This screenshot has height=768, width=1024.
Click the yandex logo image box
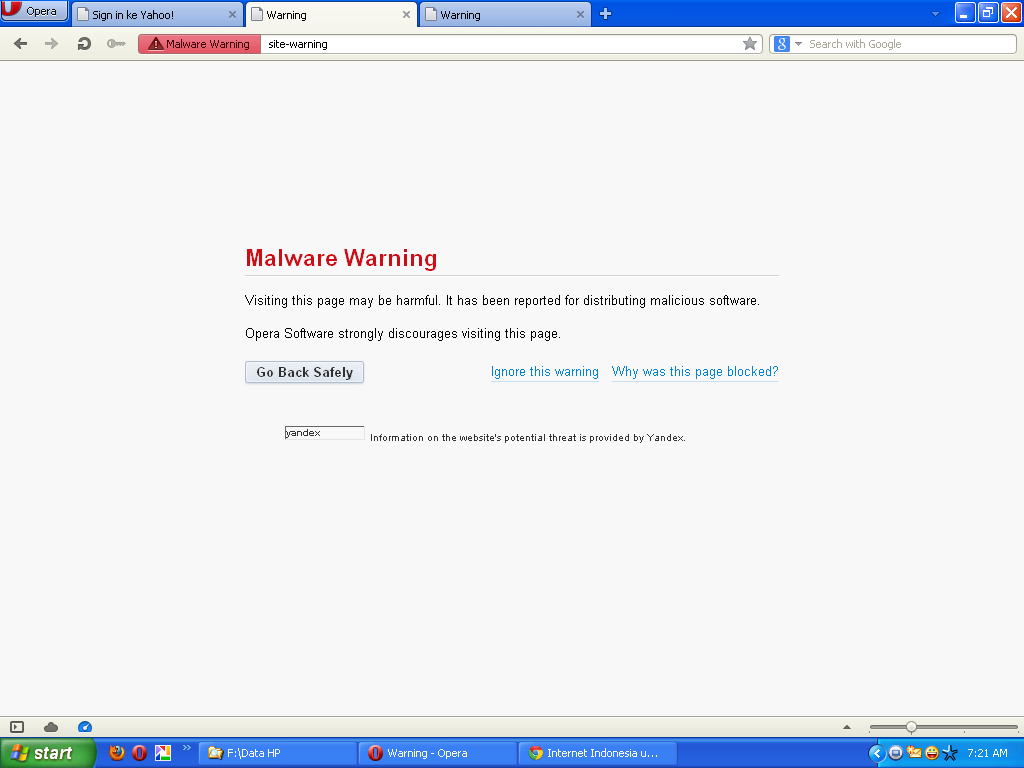[325, 432]
